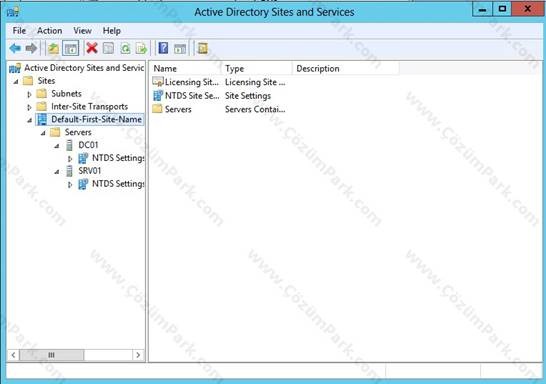Select Subnets label in the tree
This screenshot has height=384, width=546.
click(66, 93)
